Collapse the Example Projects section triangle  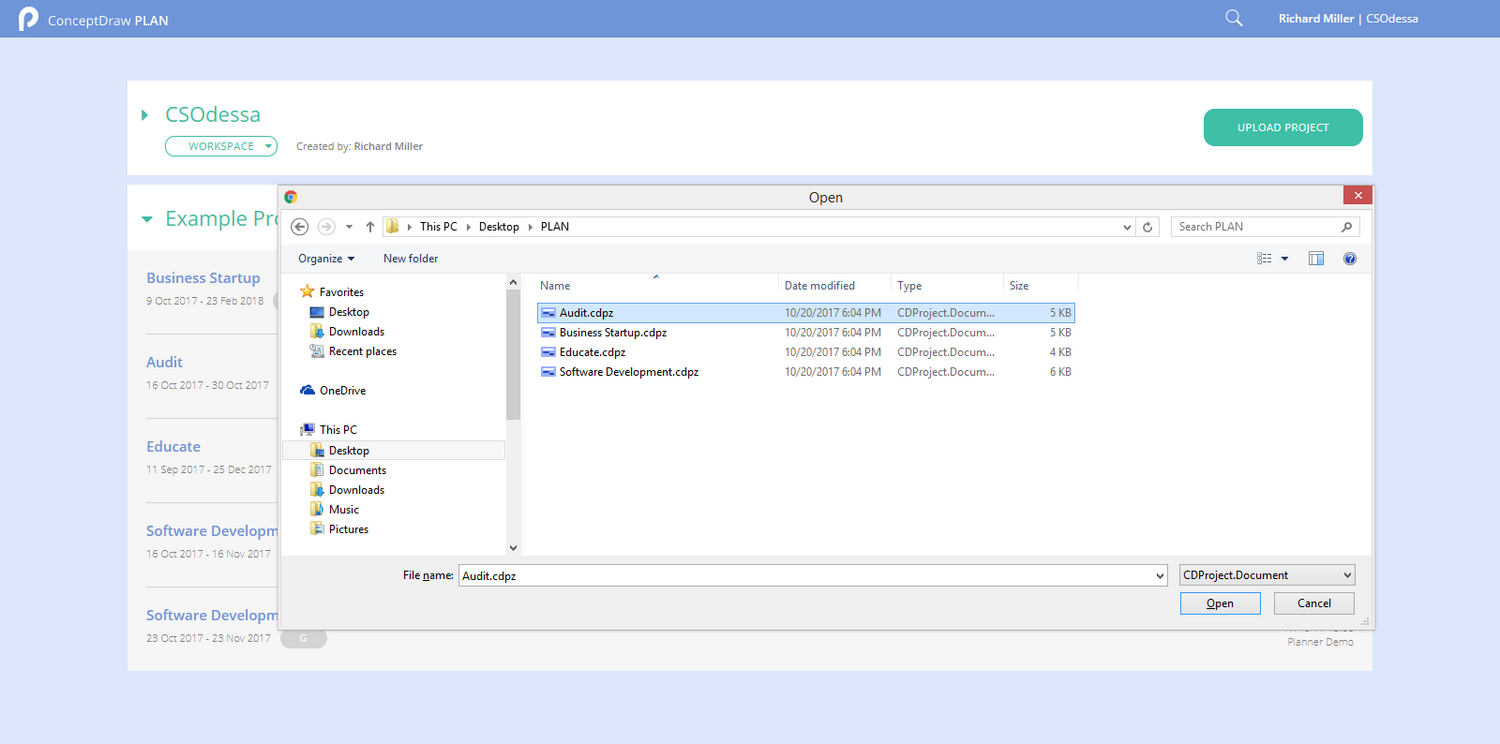tap(147, 219)
